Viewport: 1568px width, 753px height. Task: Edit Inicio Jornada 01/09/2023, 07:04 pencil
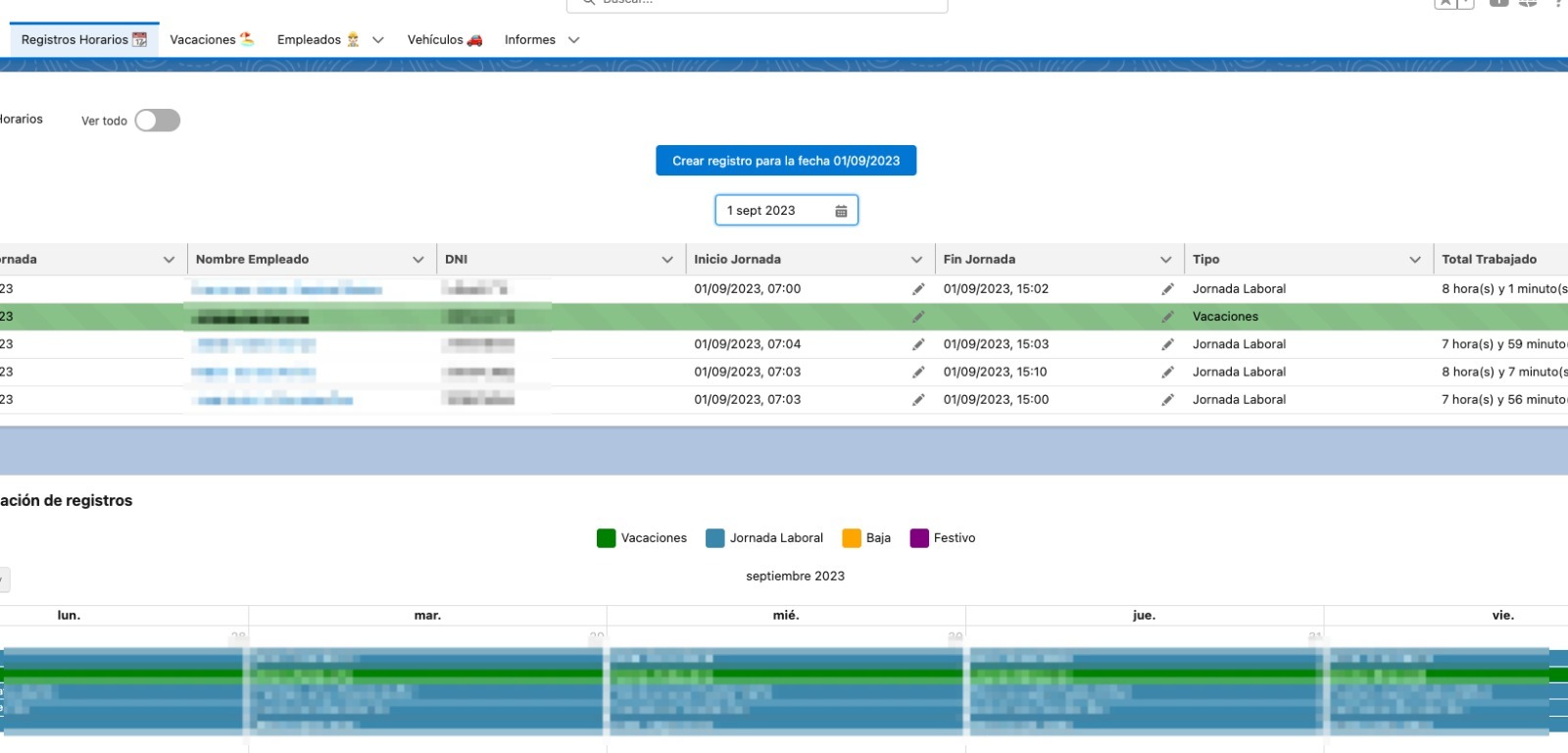[918, 344]
